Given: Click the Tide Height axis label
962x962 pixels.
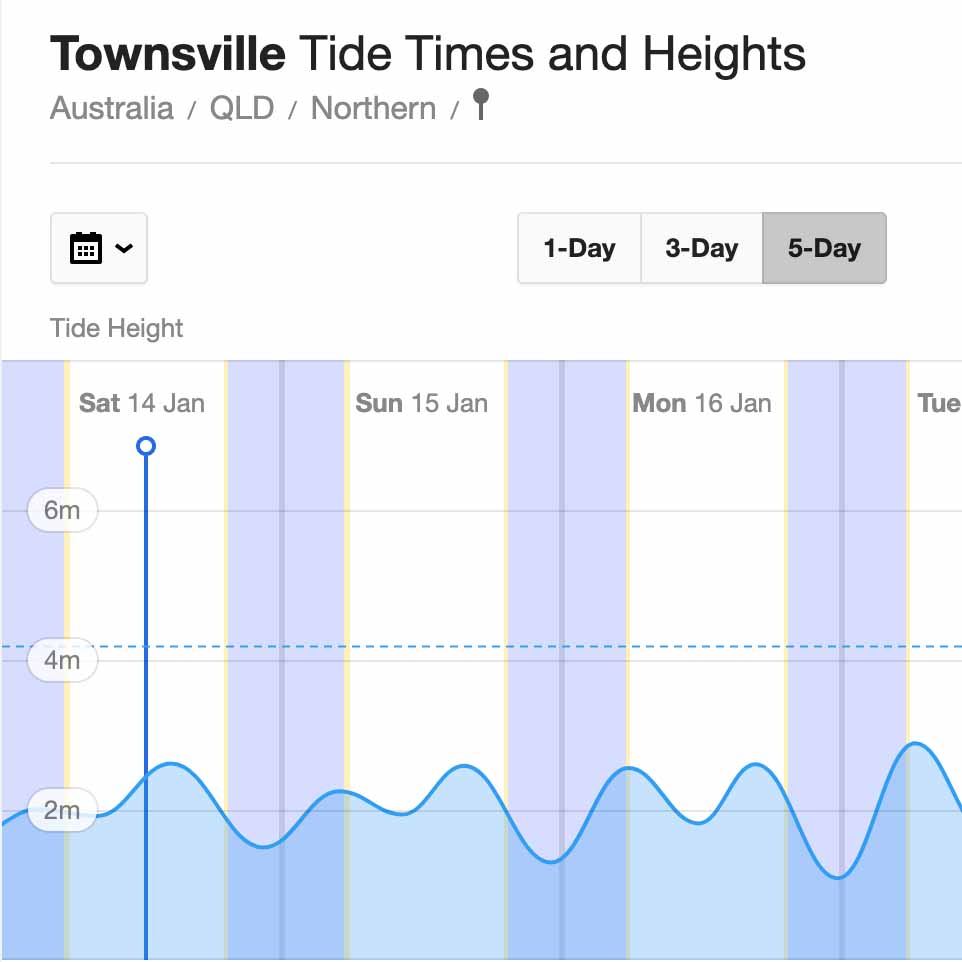Looking at the screenshot, I should [x=117, y=328].
